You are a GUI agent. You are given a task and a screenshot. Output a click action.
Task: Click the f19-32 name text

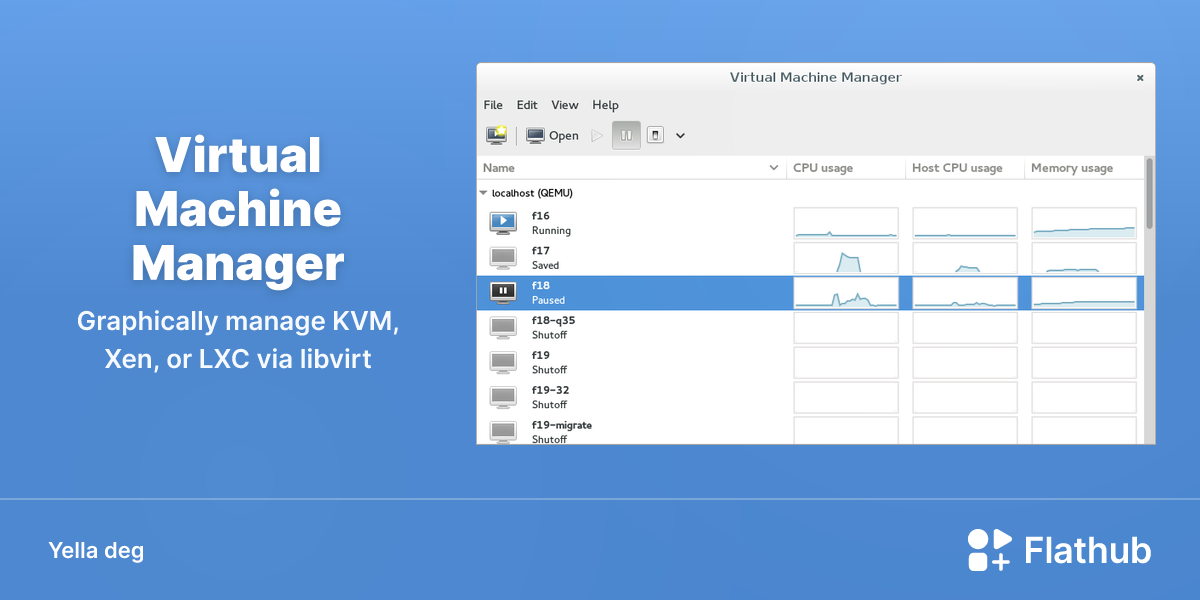[551, 390]
